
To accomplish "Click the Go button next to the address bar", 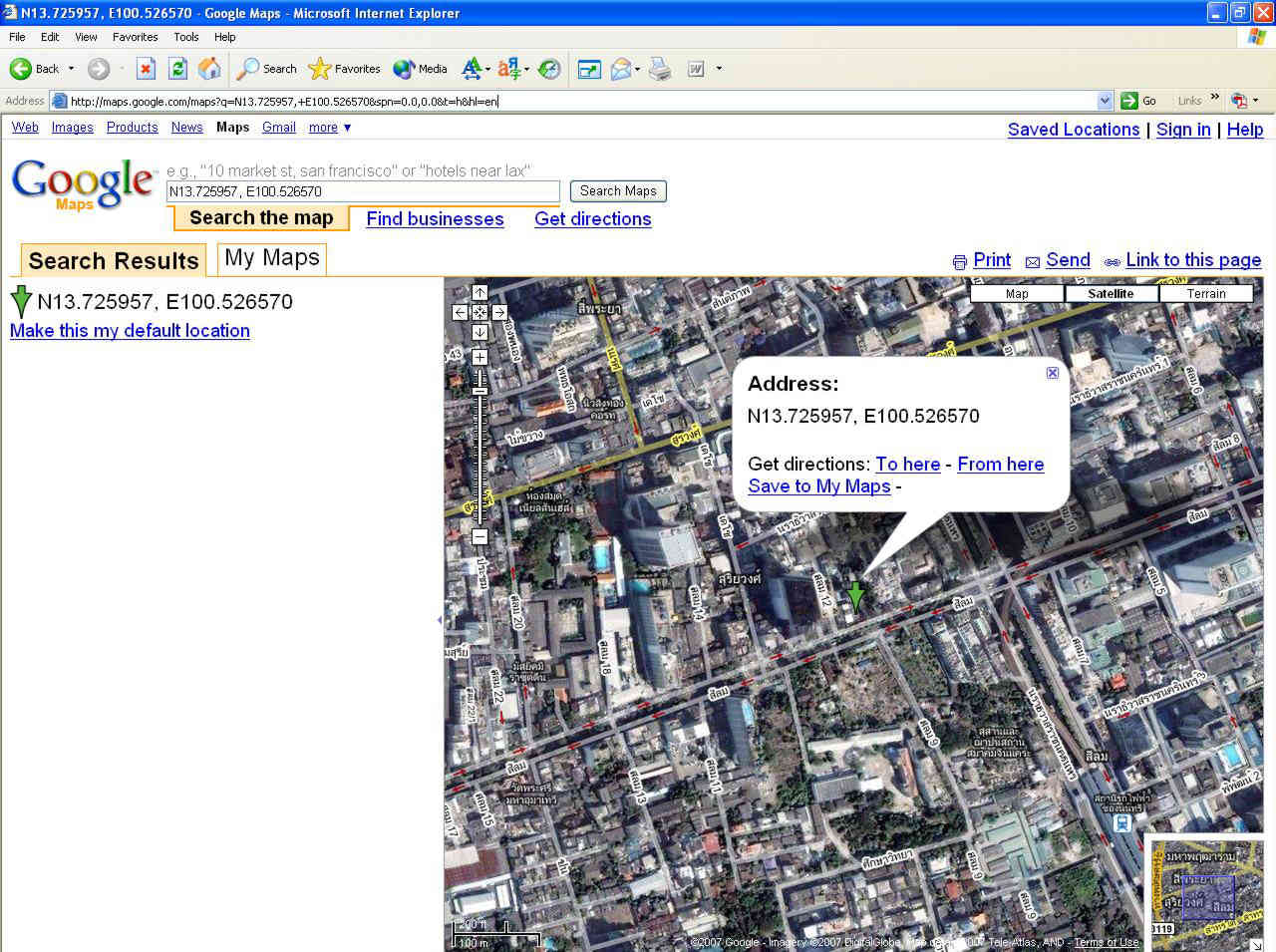I will (x=1138, y=101).
